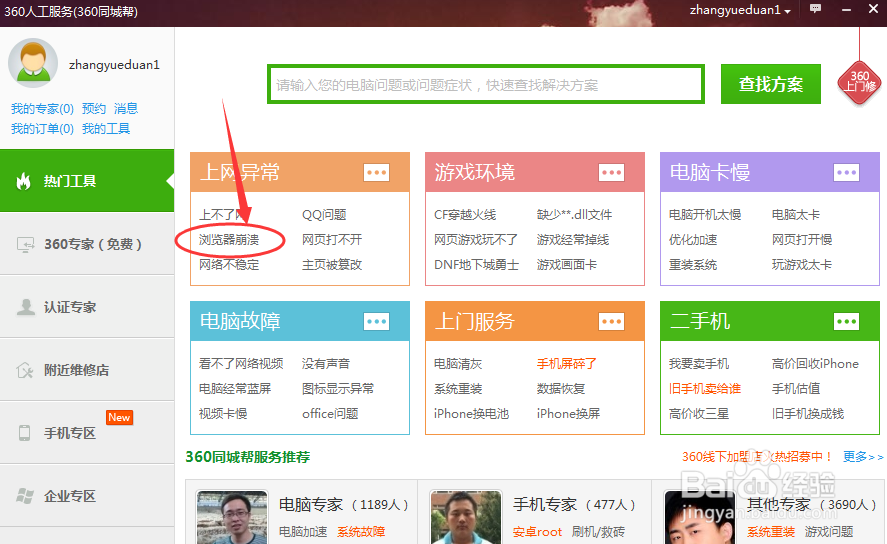Click the 360上门修 red diamond badge
The image size is (887, 544).
[x=859, y=83]
